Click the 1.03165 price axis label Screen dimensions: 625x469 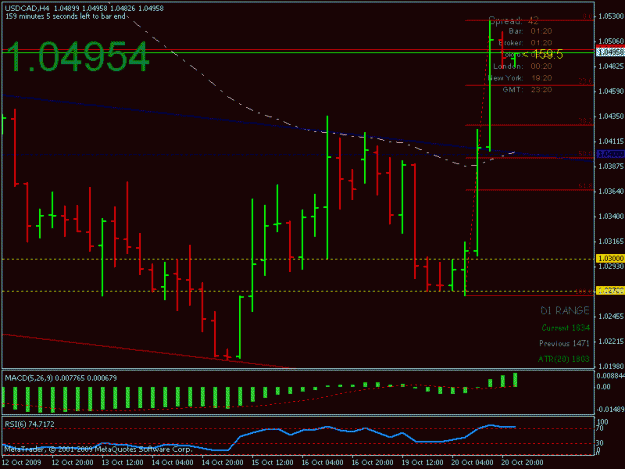(611, 241)
